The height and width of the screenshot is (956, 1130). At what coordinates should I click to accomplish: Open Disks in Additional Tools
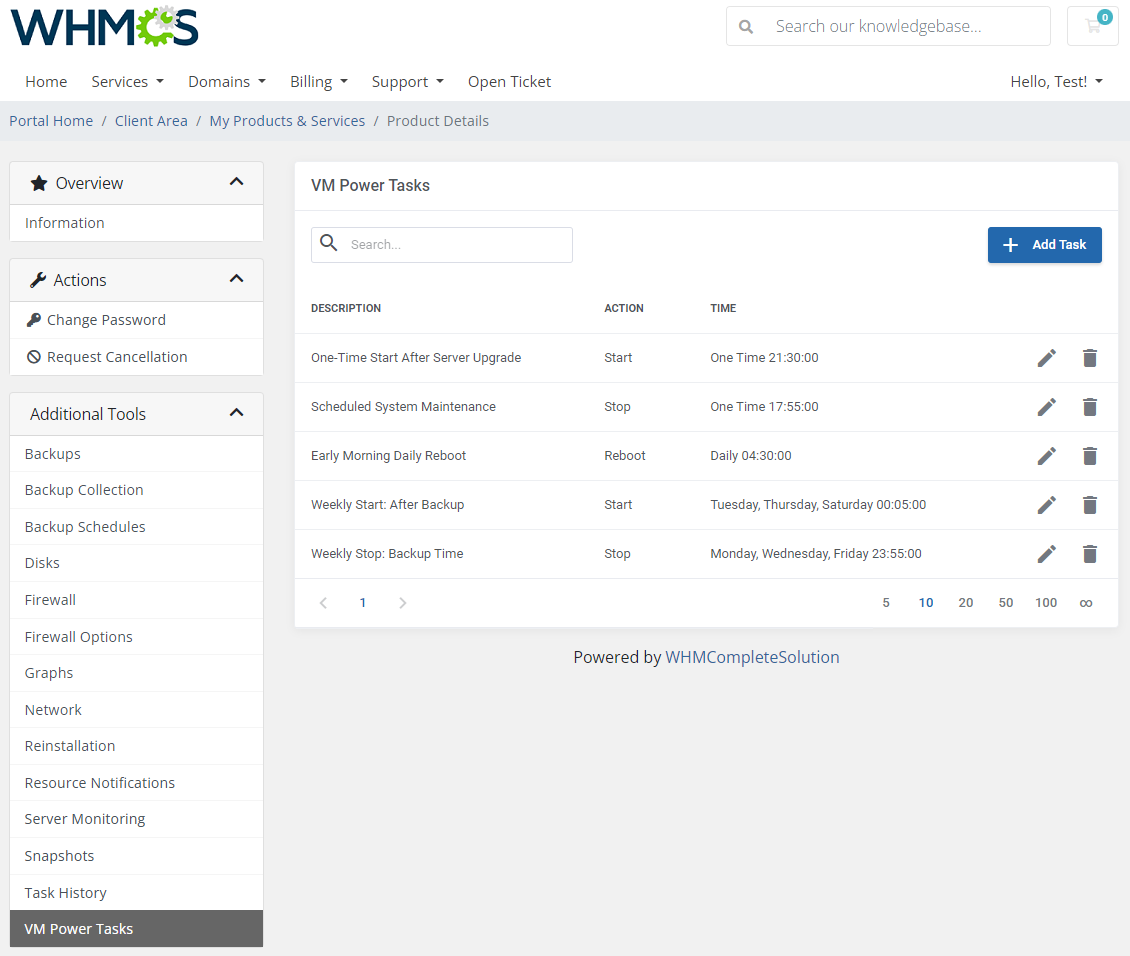[x=136, y=563]
